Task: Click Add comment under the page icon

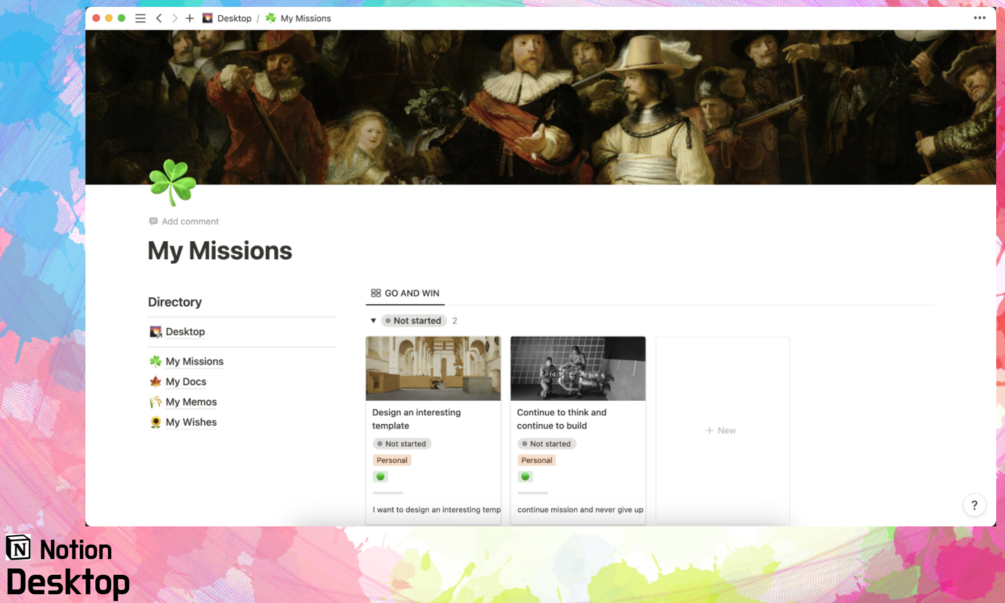Action: [184, 221]
